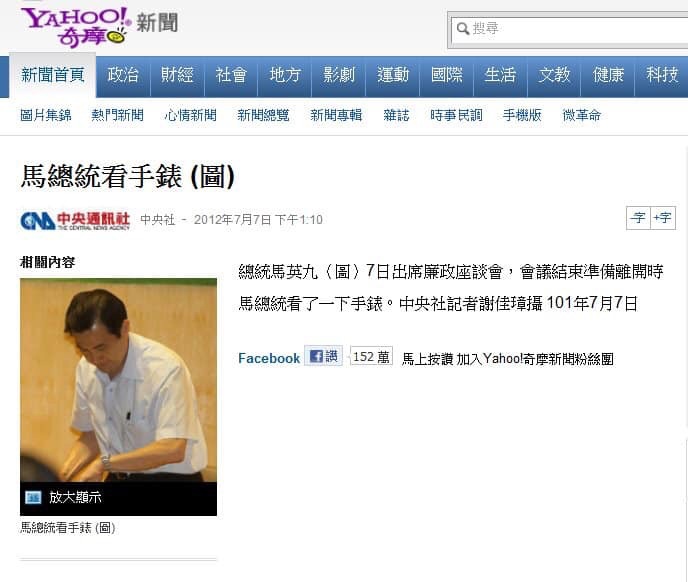Screen dimensions: 688x582
Task: Open the 國際 news tab
Action: pos(447,75)
